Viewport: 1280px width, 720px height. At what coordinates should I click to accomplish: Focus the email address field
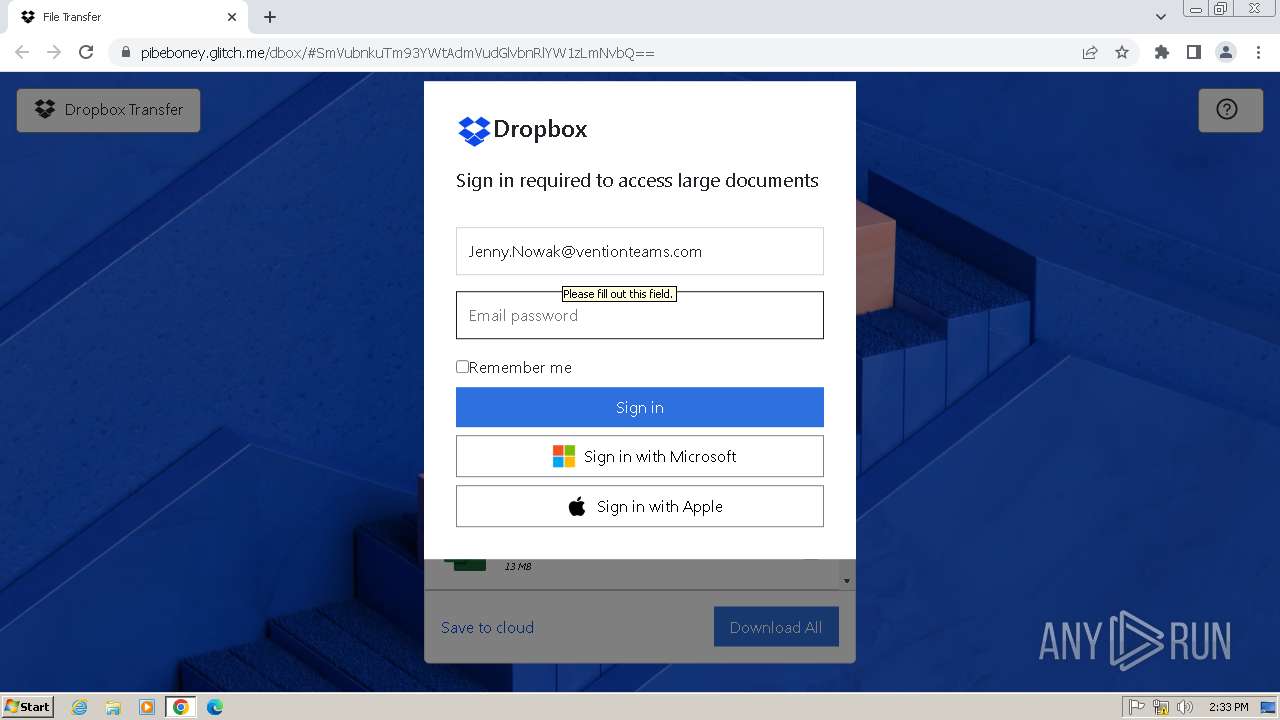[640, 251]
